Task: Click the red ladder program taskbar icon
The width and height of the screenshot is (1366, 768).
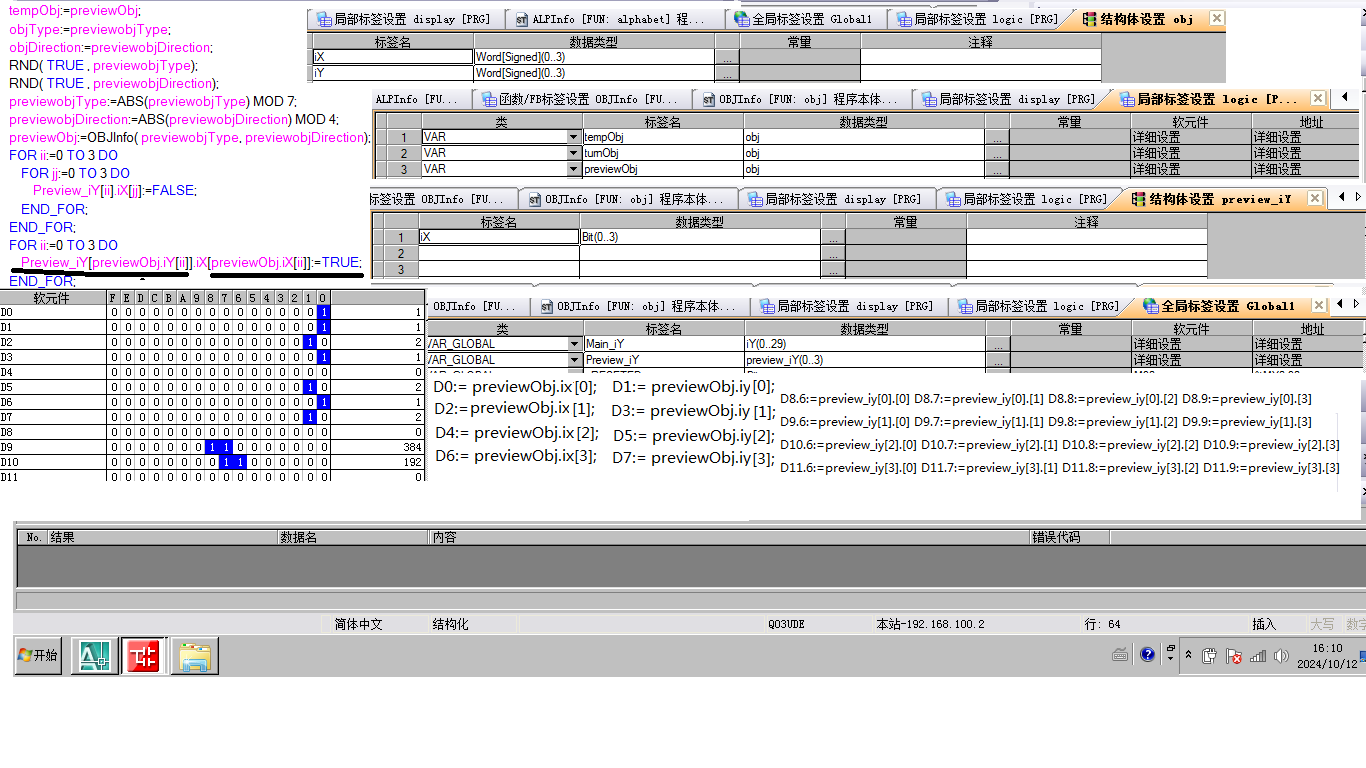Action: [x=143, y=656]
